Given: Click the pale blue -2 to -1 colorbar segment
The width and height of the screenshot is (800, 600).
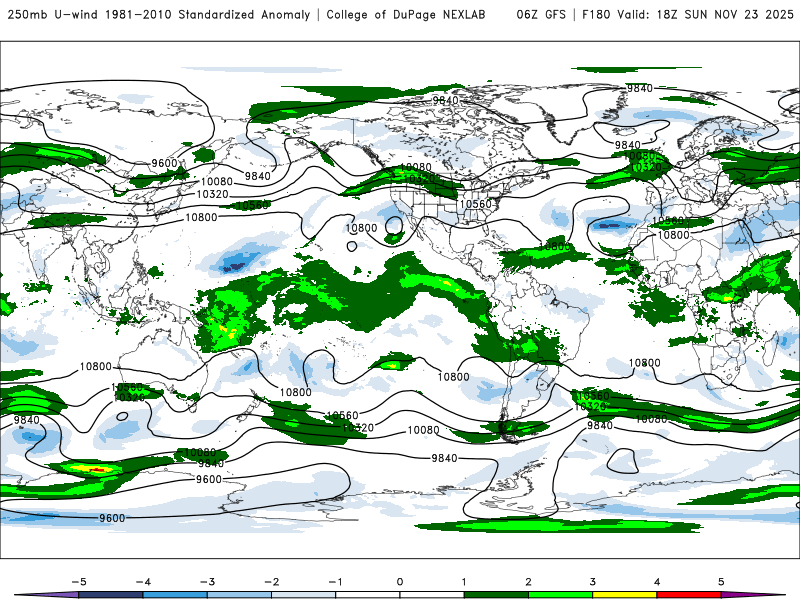Looking at the screenshot, I should [x=304, y=595].
